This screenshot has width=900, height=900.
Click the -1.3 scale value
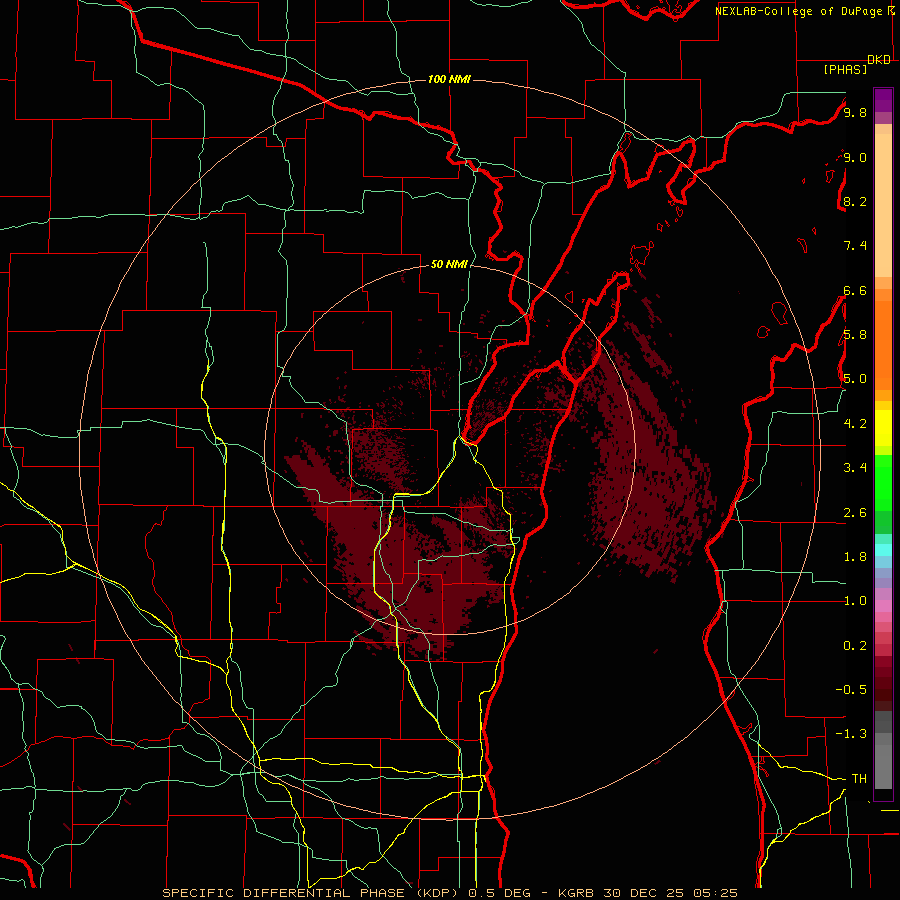click(851, 734)
